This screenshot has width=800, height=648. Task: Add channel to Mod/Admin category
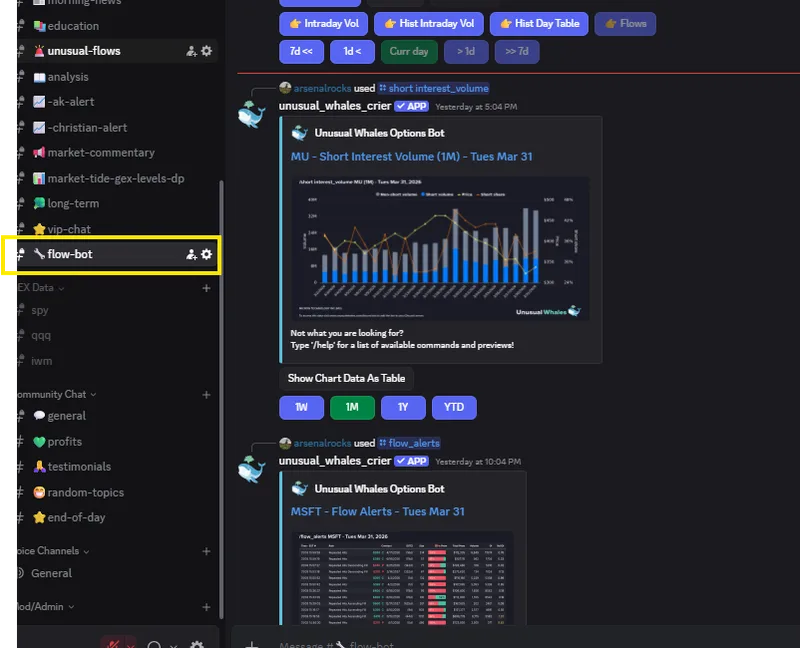coord(206,607)
